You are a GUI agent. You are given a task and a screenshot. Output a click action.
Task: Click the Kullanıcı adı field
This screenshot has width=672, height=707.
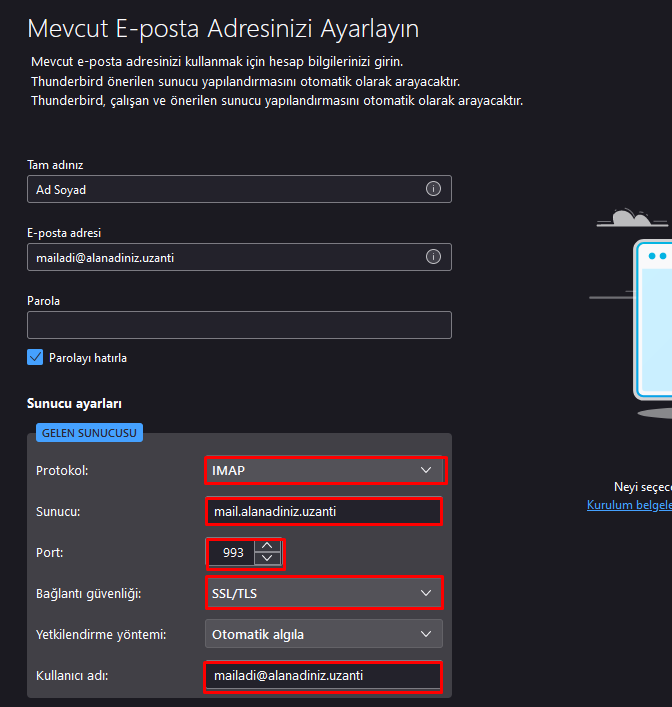point(324,675)
